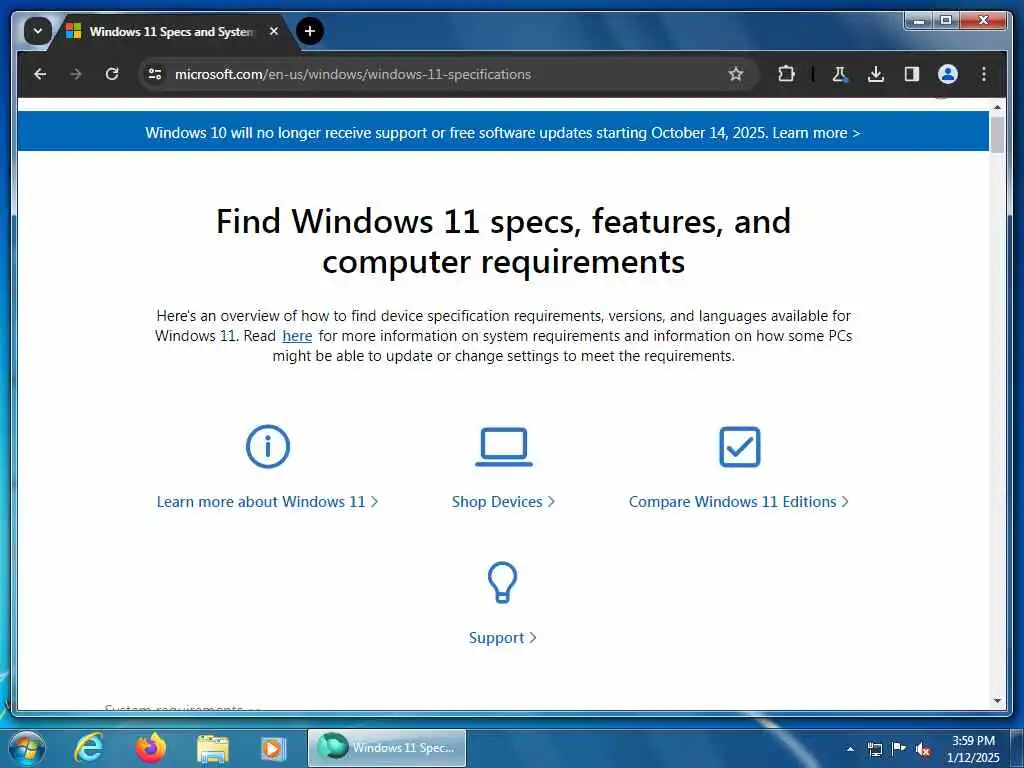The width and height of the screenshot is (1024, 768).
Task: Launch Firefox from taskbar
Action: pyautogui.click(x=151, y=748)
